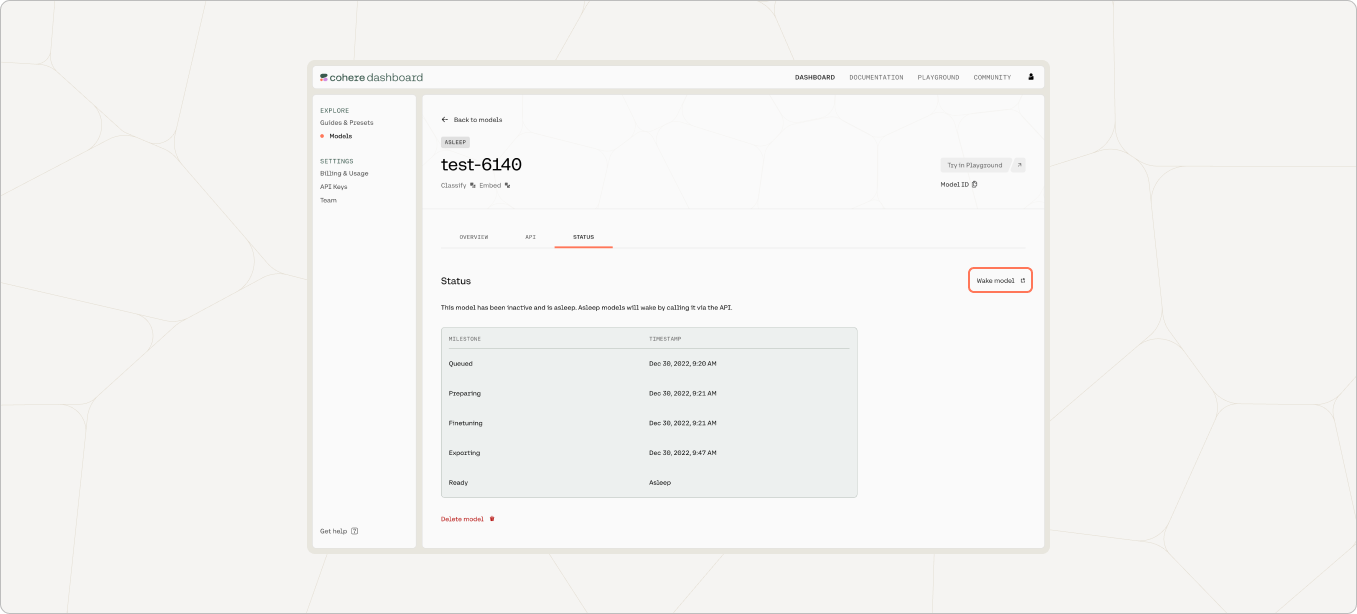Click the Wake model button
The image size is (1357, 614).
coord(1000,281)
